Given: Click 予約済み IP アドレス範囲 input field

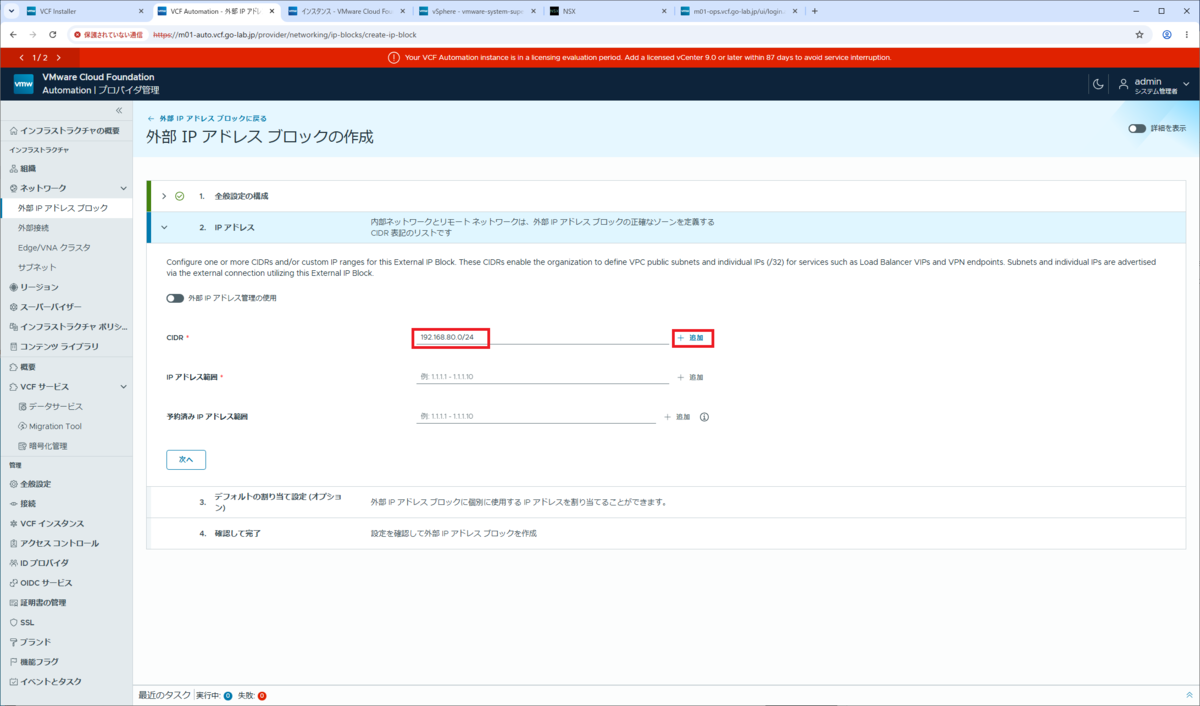Looking at the screenshot, I should pyautogui.click(x=536, y=416).
